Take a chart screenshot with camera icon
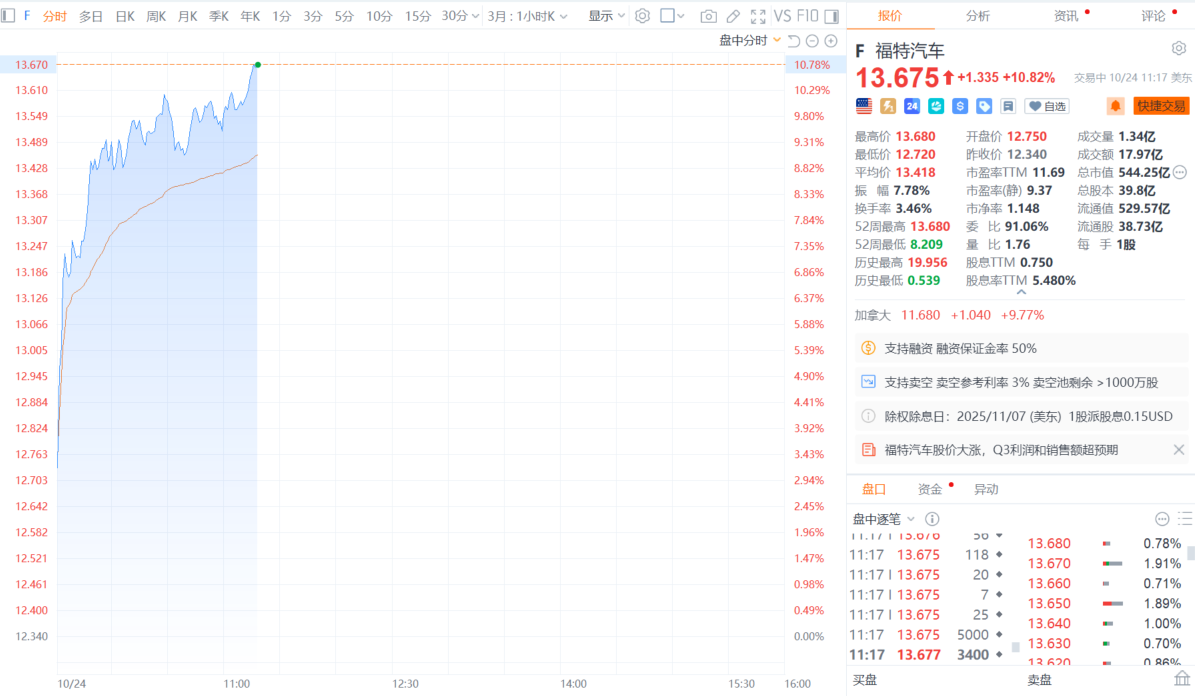 coord(708,16)
